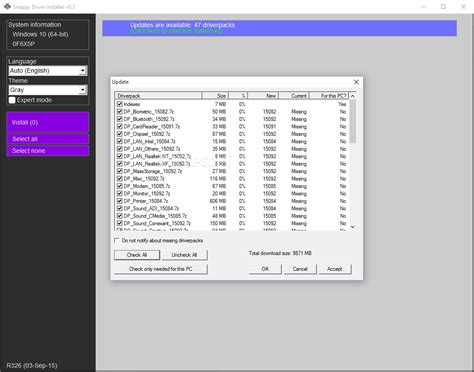Sort by the New column header
This screenshot has width=474, height=372.
(x=263, y=96)
